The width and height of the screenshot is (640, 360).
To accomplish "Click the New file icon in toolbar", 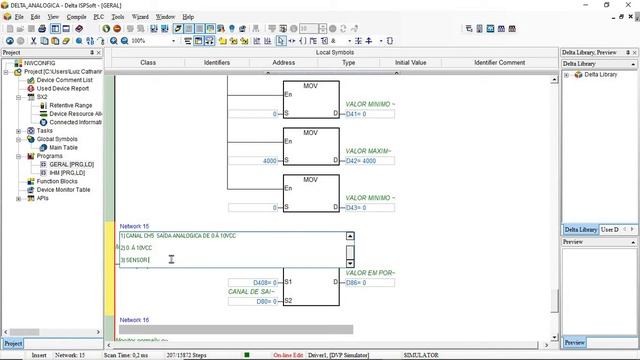I will point(10,29).
